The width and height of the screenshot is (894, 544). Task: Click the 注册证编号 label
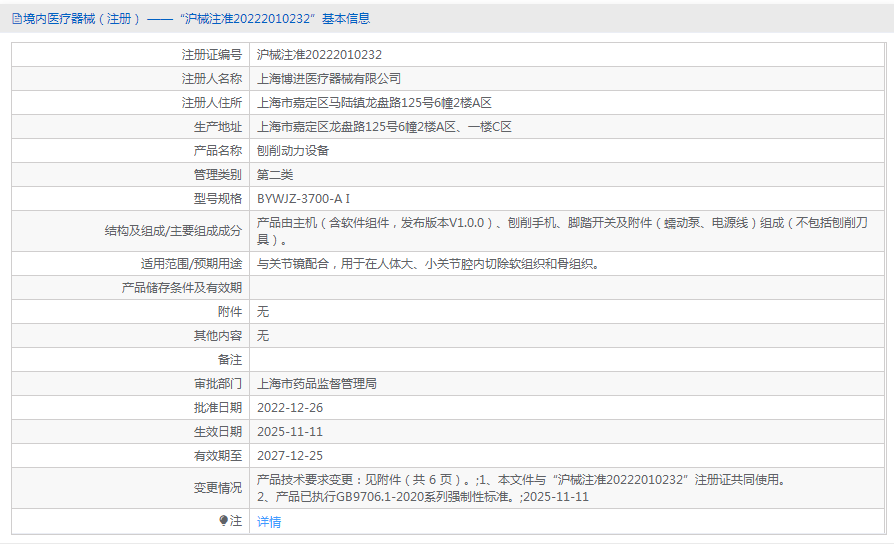tap(212, 55)
